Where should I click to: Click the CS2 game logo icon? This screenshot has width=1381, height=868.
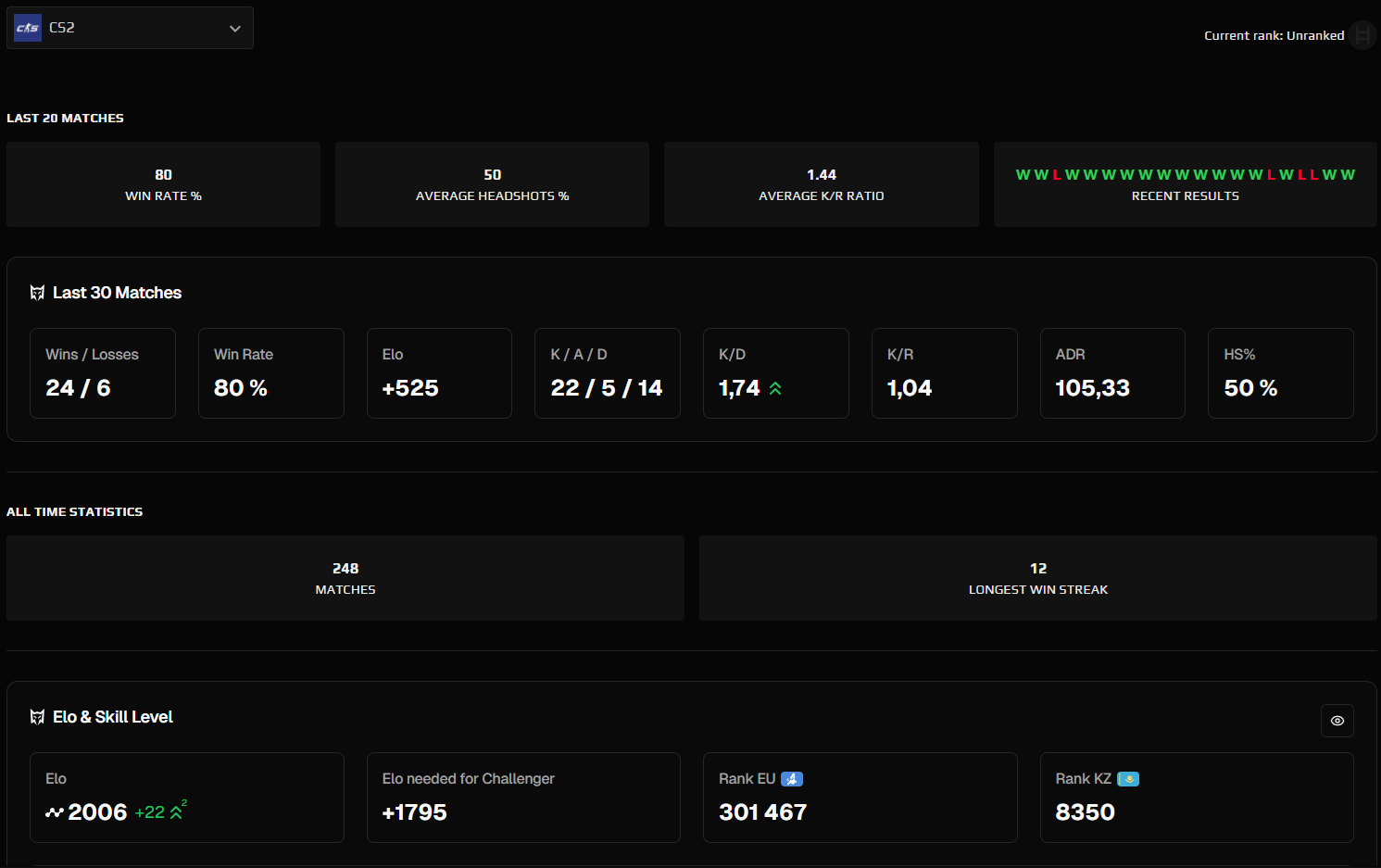tap(27, 28)
